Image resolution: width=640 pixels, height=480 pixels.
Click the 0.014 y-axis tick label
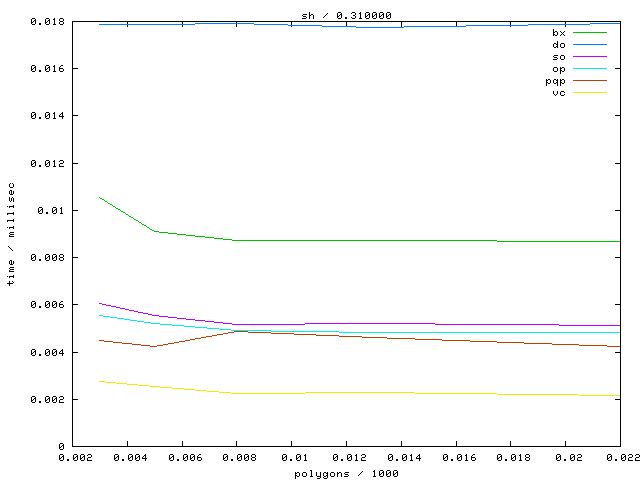[x=46, y=116]
